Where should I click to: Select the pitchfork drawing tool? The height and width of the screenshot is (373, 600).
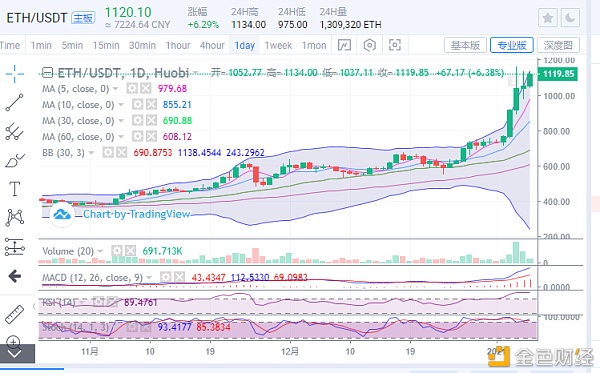point(15,132)
